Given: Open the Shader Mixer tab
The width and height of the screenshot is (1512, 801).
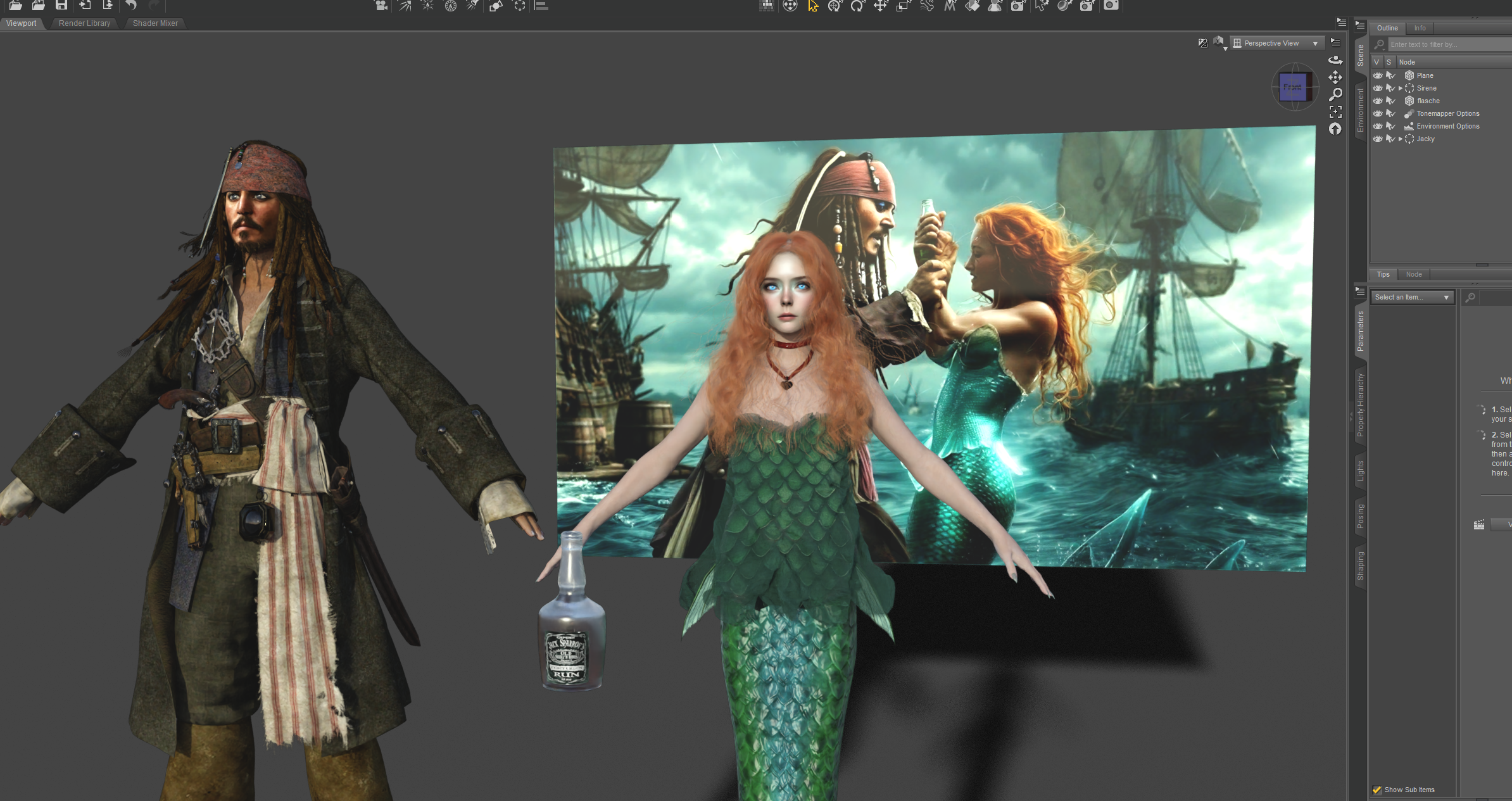Looking at the screenshot, I should tap(155, 23).
